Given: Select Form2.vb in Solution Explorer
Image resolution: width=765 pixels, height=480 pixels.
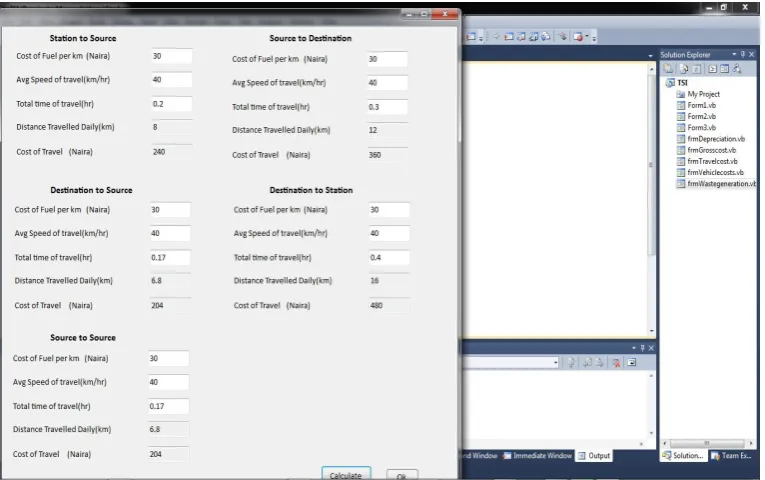Looking at the screenshot, I should pos(702,117).
